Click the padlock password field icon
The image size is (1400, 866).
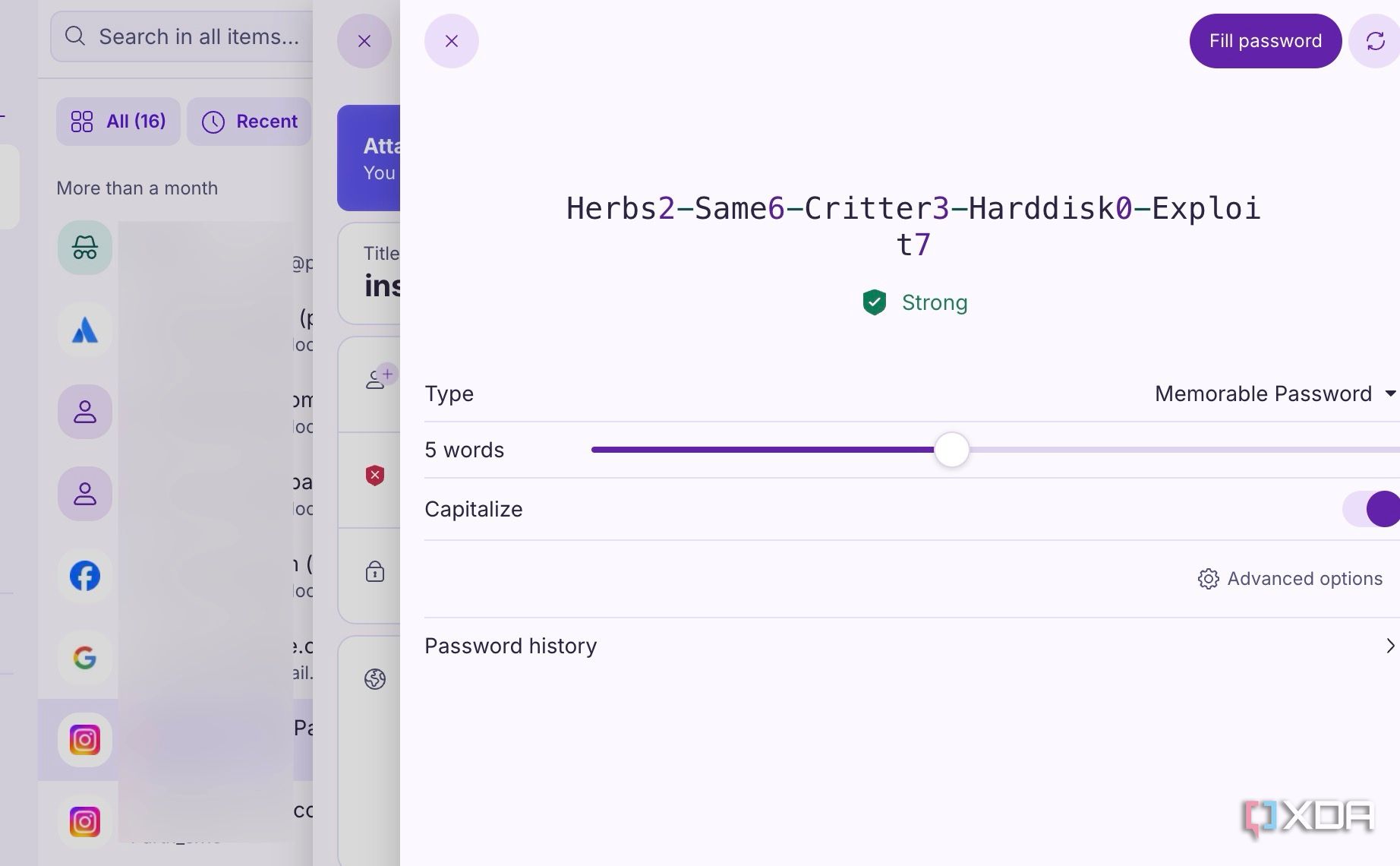pyautogui.click(x=375, y=571)
